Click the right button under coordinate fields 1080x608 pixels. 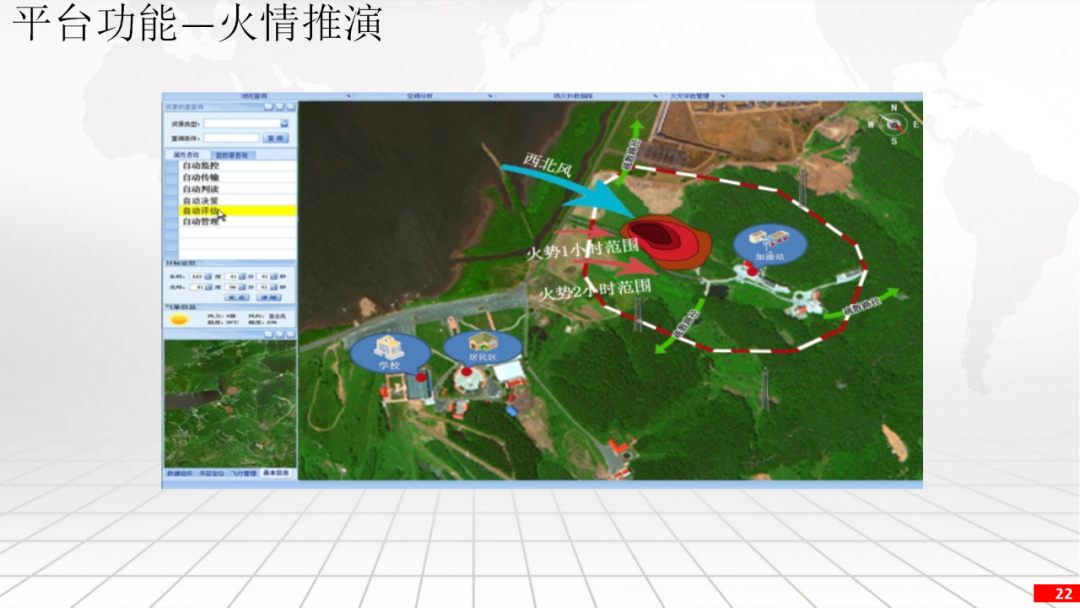click(269, 297)
